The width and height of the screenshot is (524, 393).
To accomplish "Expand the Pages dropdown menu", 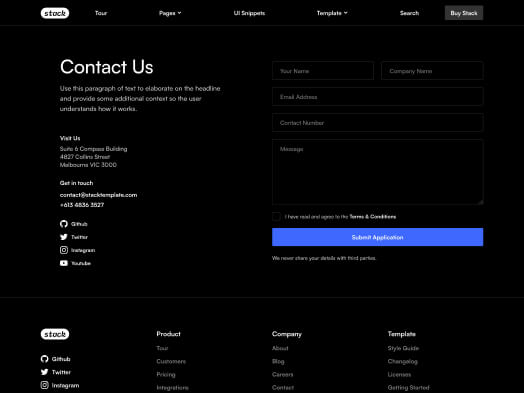I will [x=170, y=13].
